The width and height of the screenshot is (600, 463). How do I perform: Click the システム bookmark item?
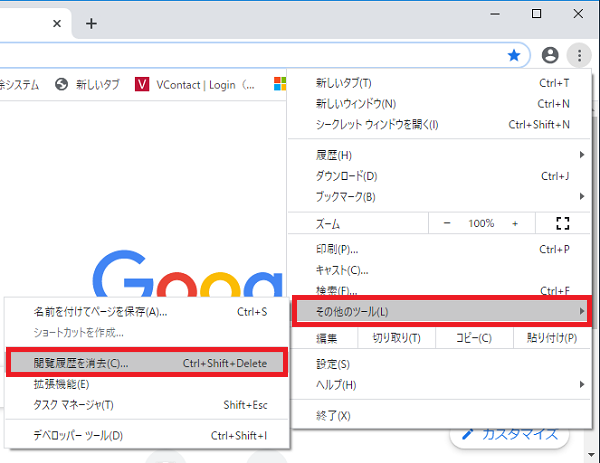[x=19, y=84]
